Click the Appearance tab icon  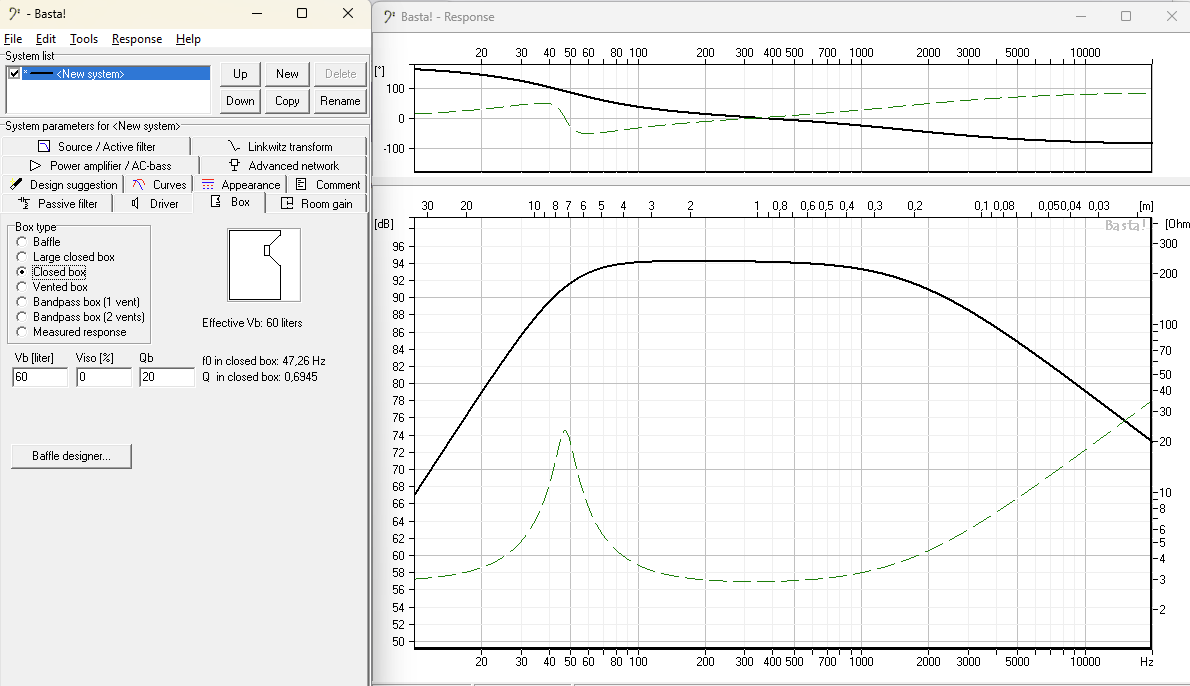208,184
